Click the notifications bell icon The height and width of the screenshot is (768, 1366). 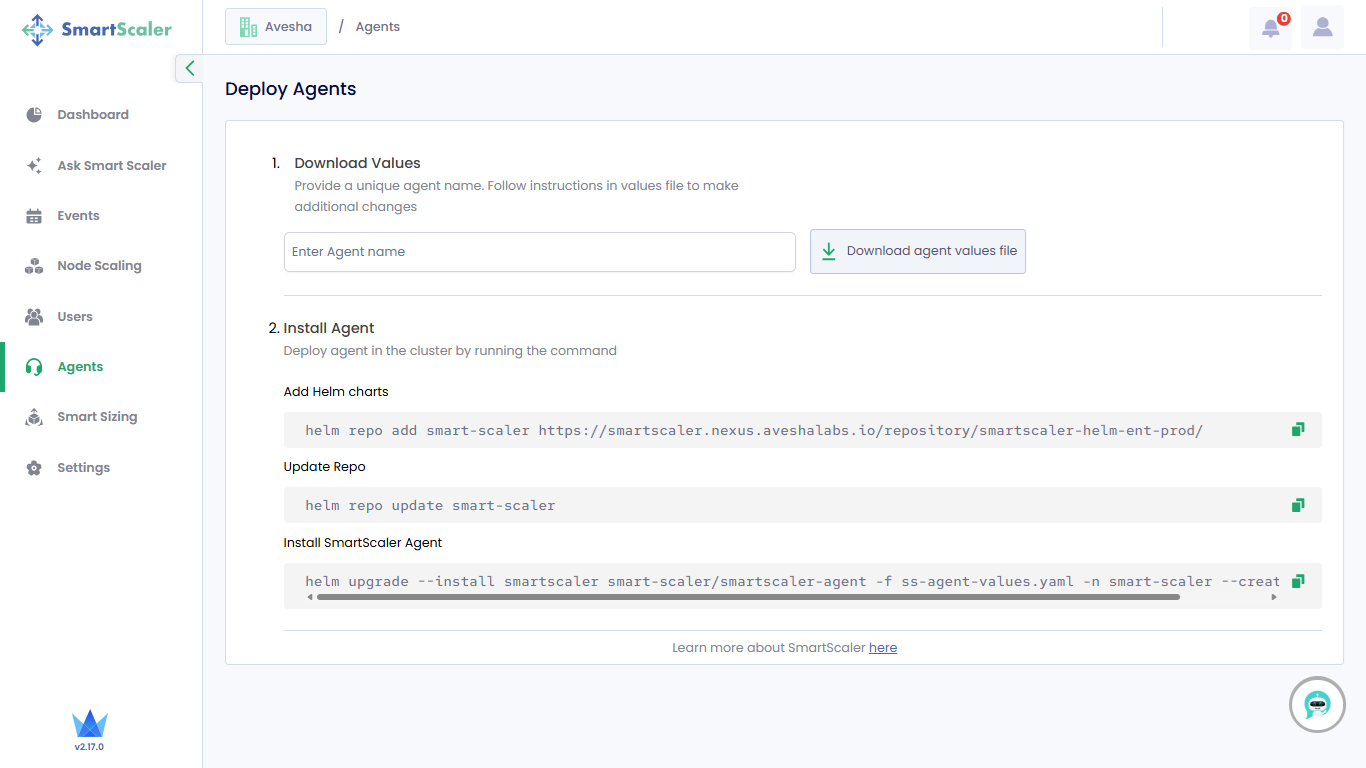[x=1270, y=28]
